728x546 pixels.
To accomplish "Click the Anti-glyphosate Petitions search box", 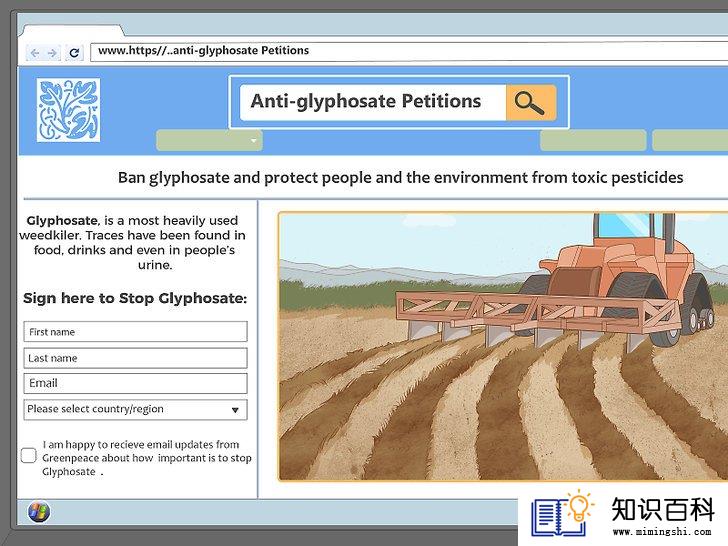I will [373, 102].
